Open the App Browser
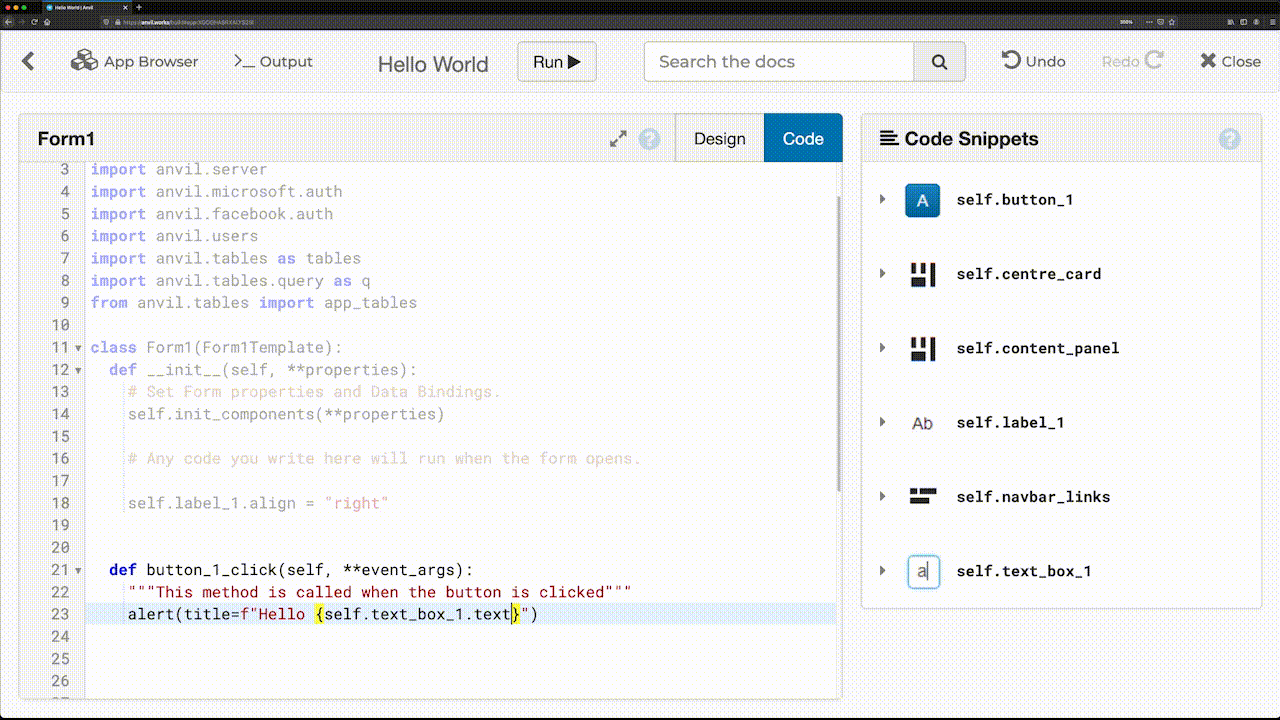The width and height of the screenshot is (1280, 720). pos(135,61)
